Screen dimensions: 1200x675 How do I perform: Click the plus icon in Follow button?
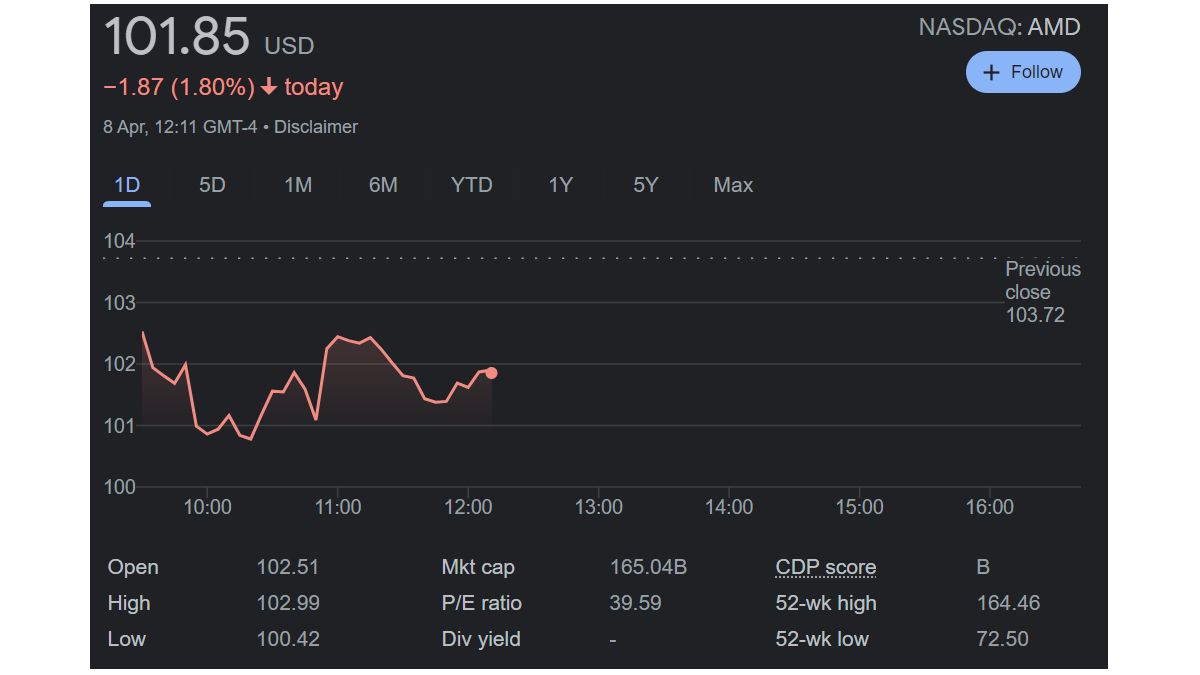(x=991, y=73)
